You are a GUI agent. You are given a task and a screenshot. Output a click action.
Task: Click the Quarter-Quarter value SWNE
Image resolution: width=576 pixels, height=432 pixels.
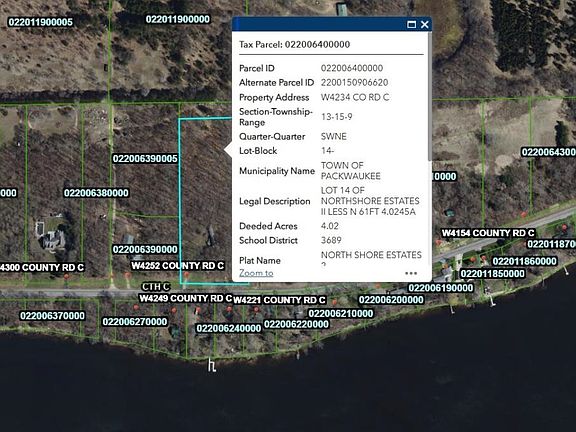[x=334, y=137]
